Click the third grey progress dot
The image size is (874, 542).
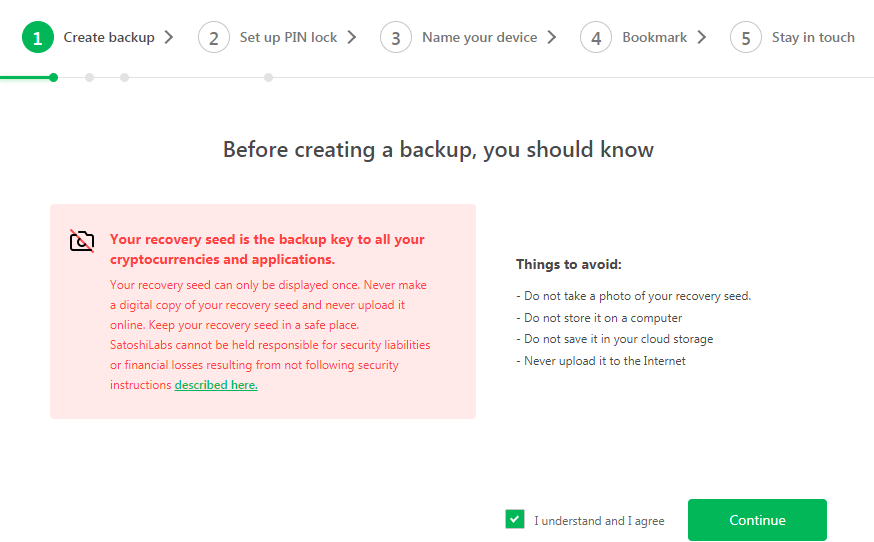(268, 77)
